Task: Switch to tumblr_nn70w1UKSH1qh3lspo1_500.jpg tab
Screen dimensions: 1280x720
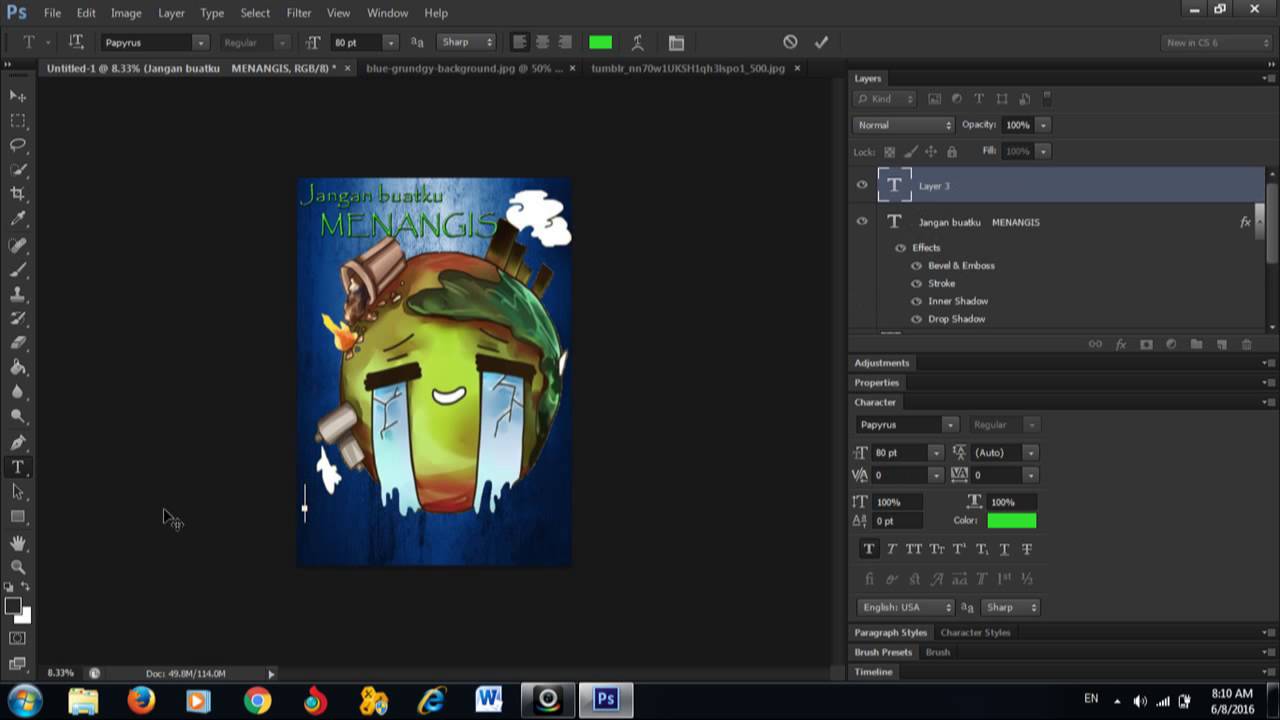Action: tap(688, 68)
